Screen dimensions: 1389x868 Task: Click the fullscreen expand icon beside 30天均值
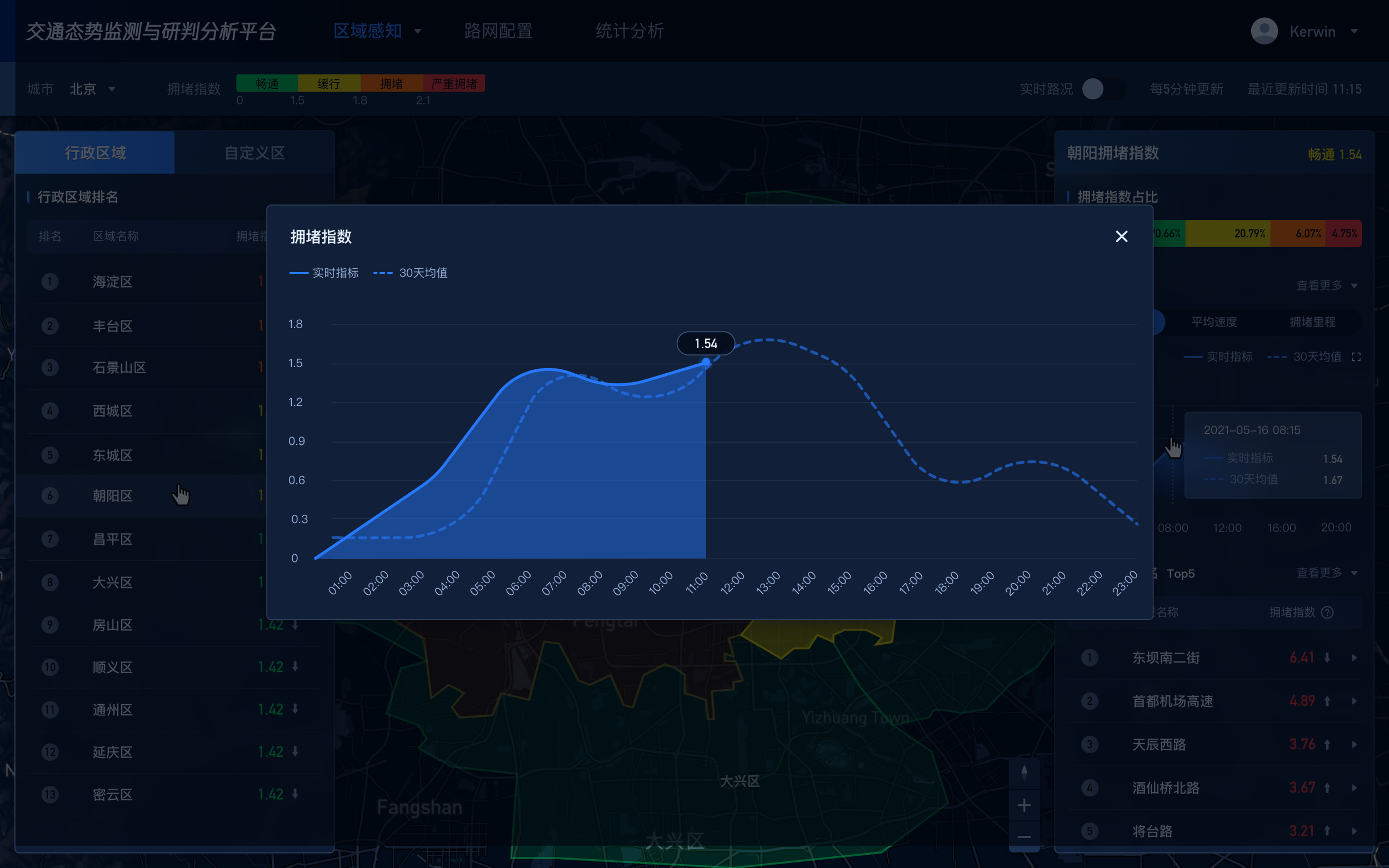(x=1356, y=357)
